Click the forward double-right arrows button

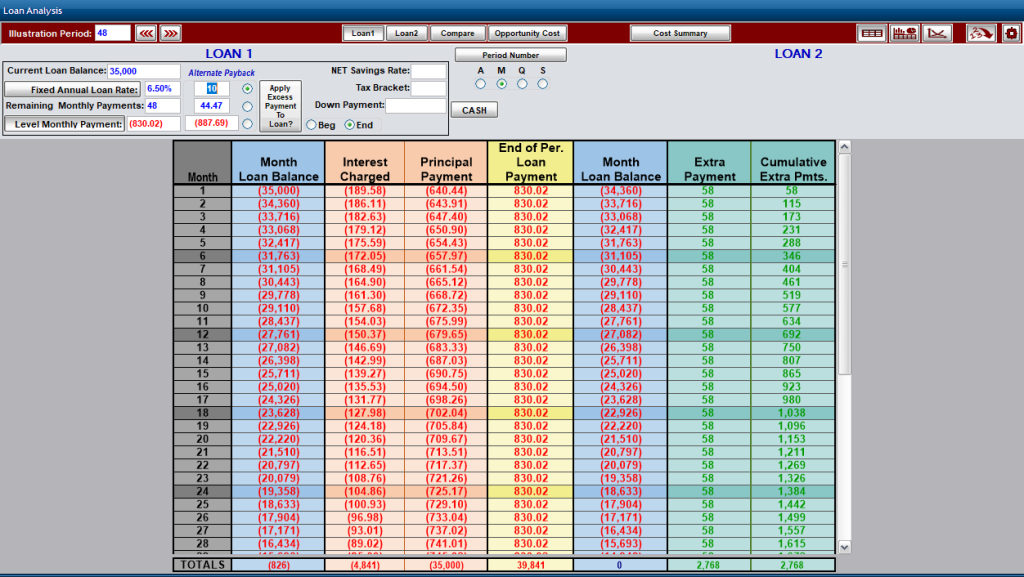coord(170,33)
